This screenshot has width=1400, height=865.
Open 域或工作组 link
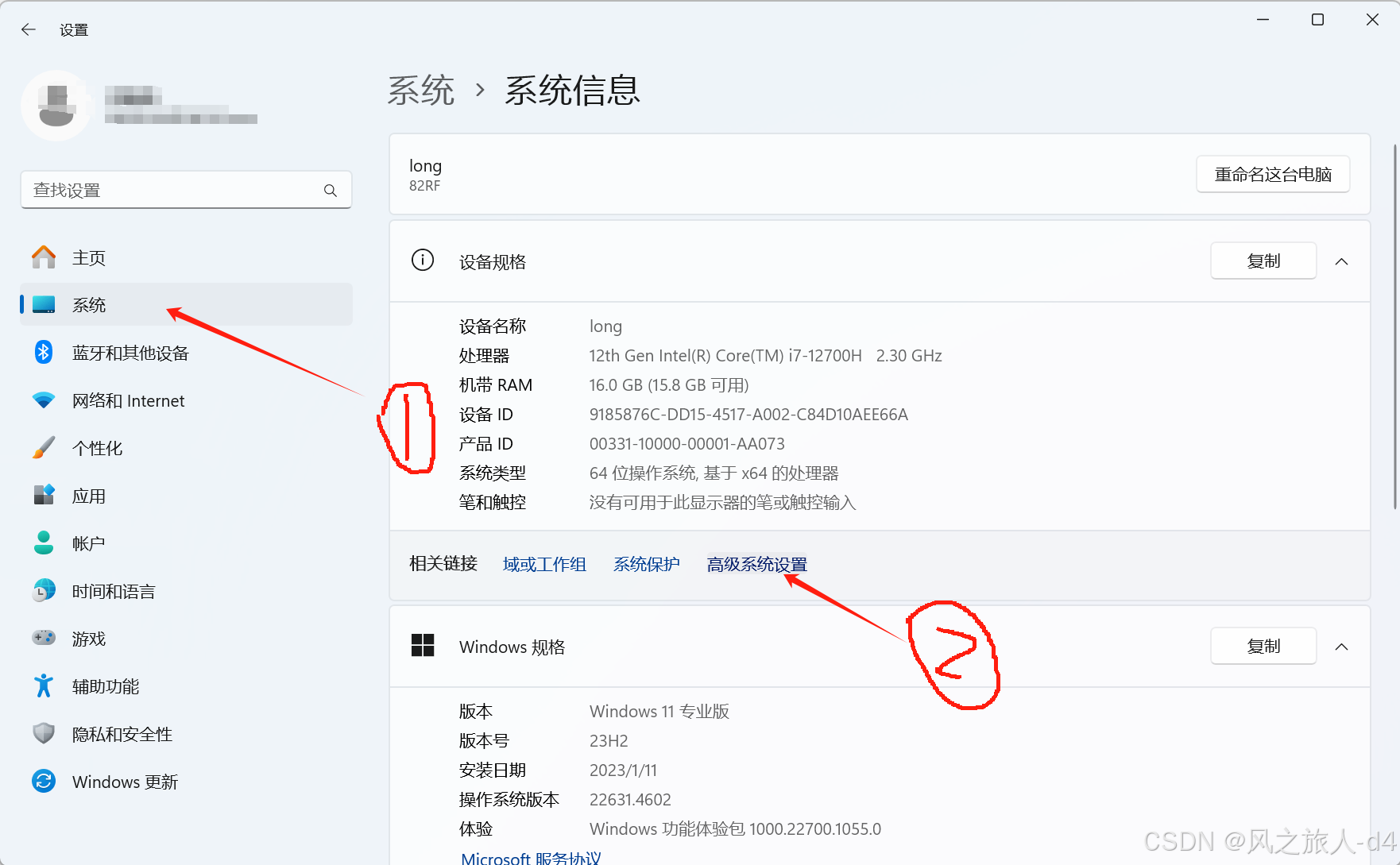(544, 564)
